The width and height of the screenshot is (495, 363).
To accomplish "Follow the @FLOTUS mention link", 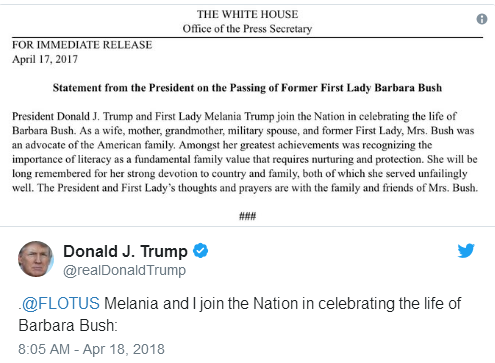I will click(x=61, y=304).
